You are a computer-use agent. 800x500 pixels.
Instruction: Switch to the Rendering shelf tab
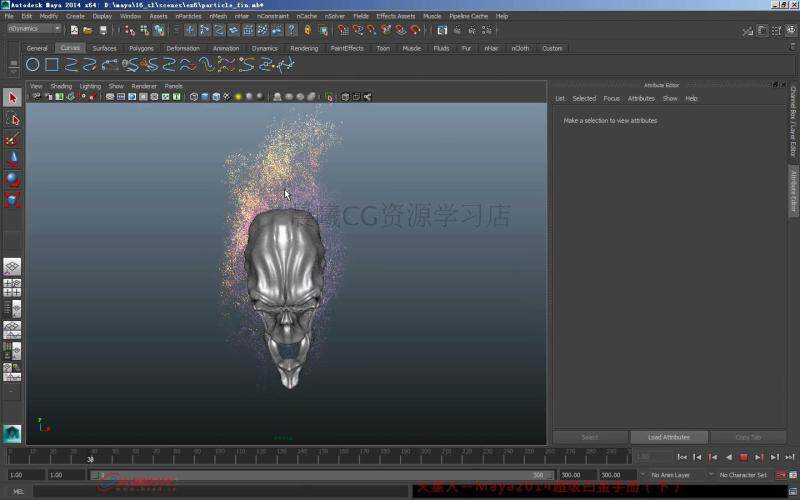[x=304, y=48]
